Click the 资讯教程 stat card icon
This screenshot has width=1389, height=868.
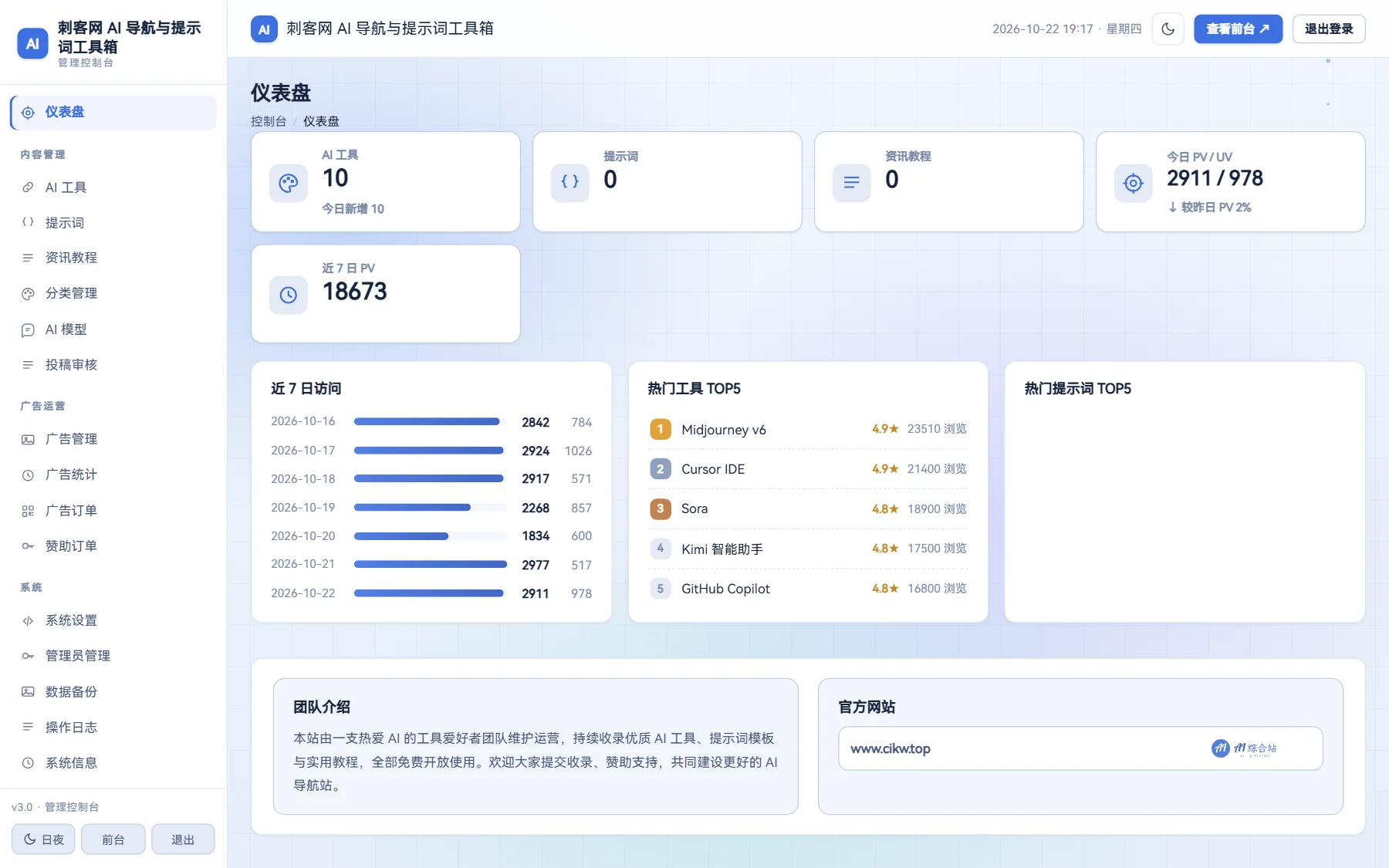click(852, 183)
